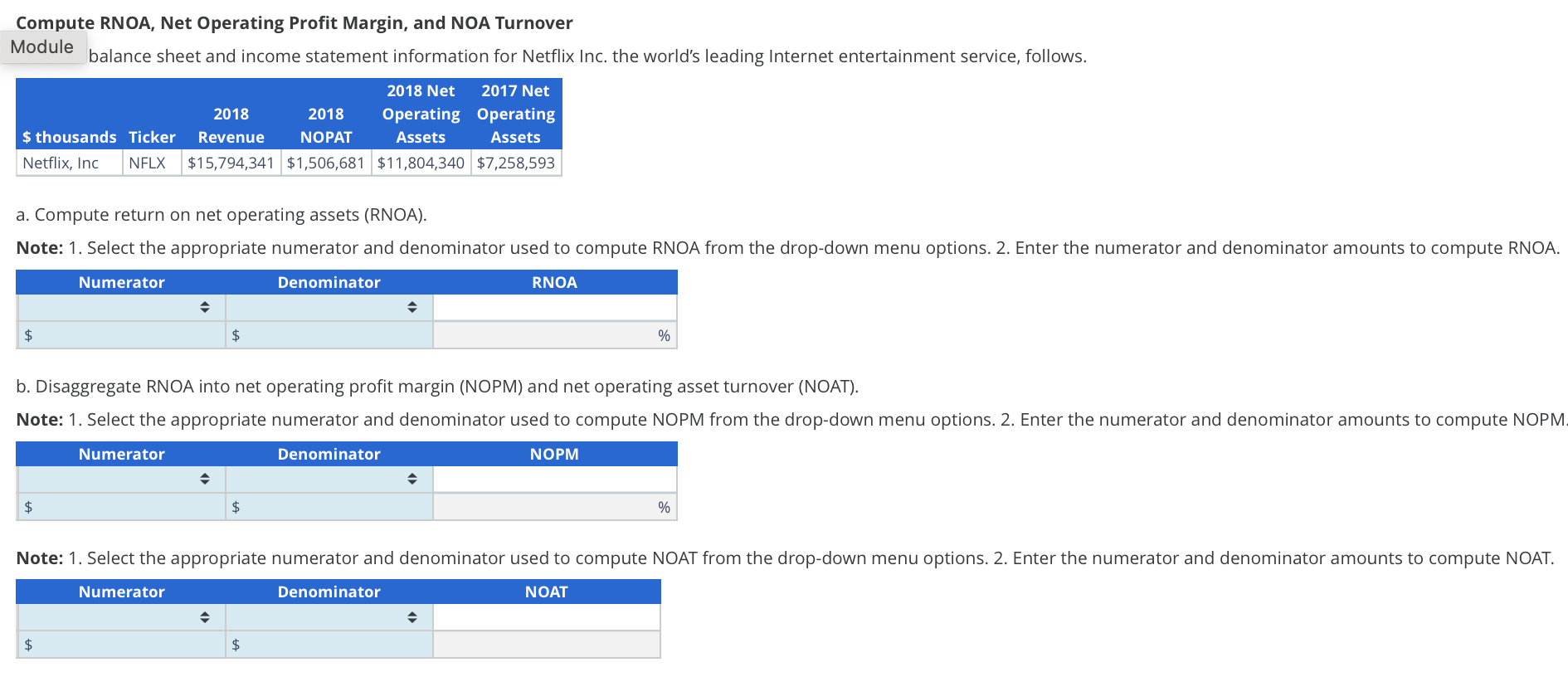The width and height of the screenshot is (1568, 677).
Task: Click the NOPM numerator amount field
Action: [121, 507]
